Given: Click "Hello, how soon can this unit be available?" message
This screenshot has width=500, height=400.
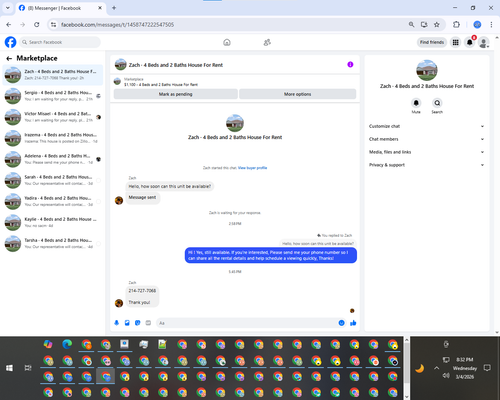Looking at the screenshot, I should 170,186.
